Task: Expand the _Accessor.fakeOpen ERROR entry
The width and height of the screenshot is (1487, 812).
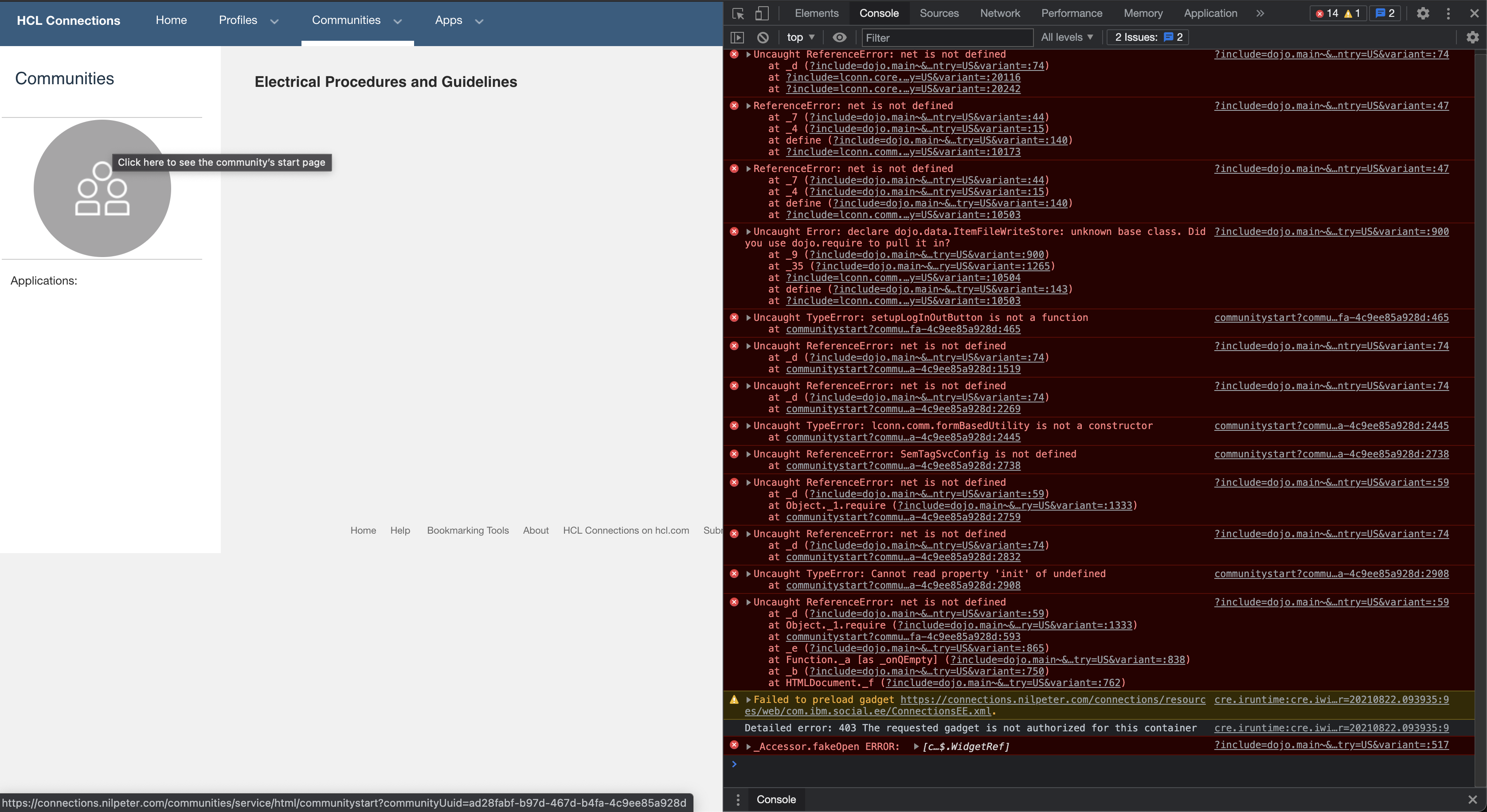Action: click(749, 747)
